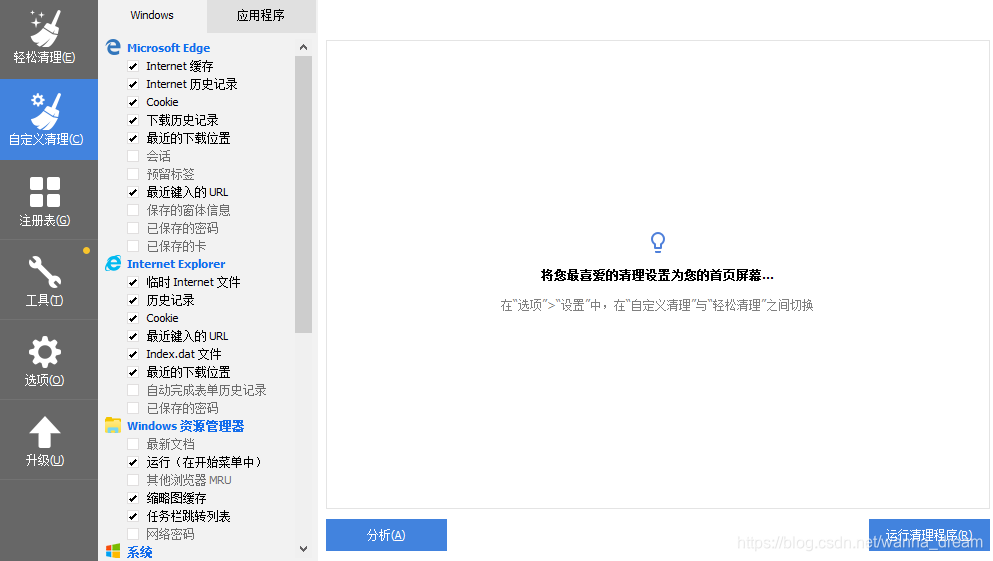Viewport: 993px width, 561px height.
Task: Click the cleaning list scrollbar thumb
Action: (x=303, y=194)
